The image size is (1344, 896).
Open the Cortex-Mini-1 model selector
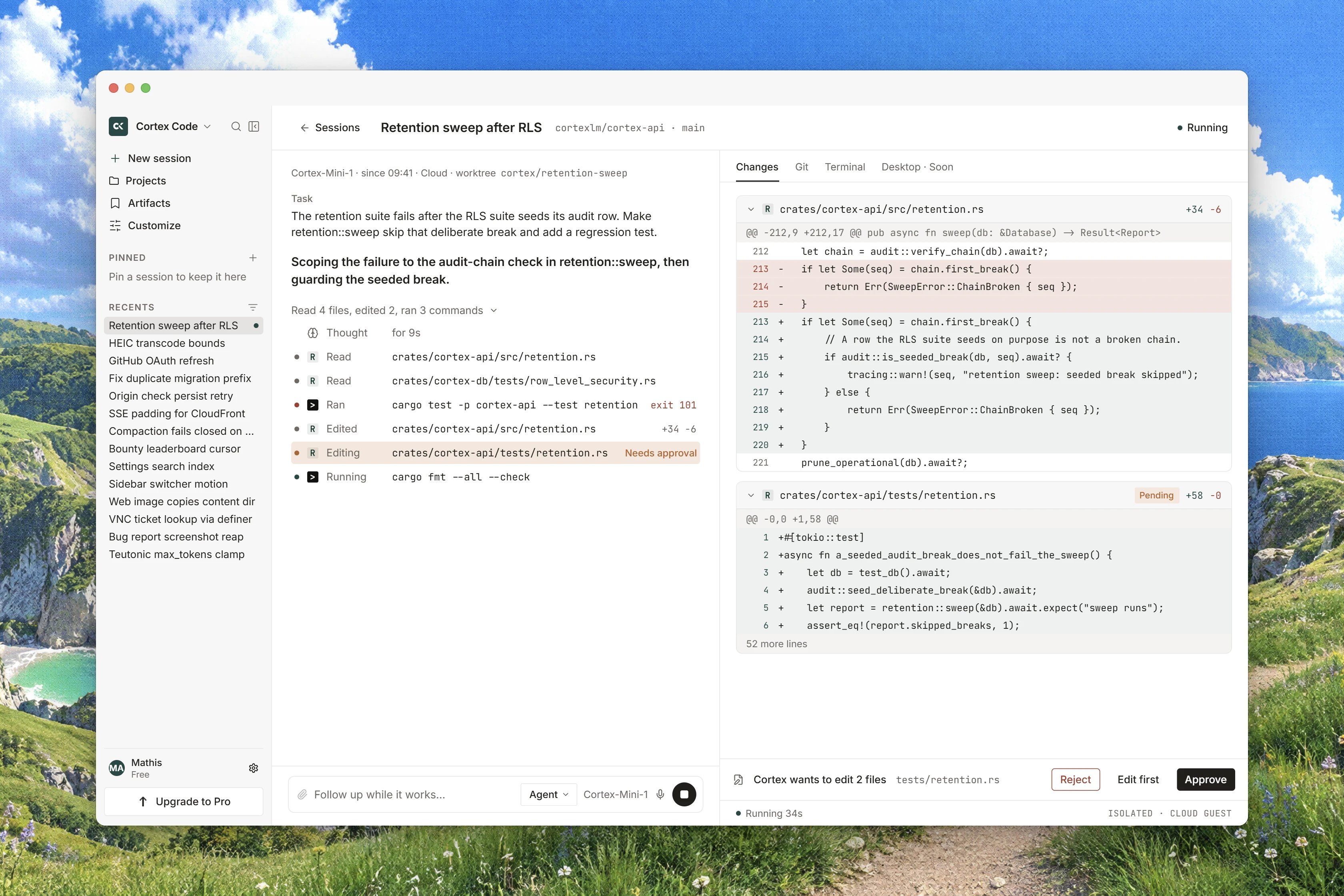(616, 794)
